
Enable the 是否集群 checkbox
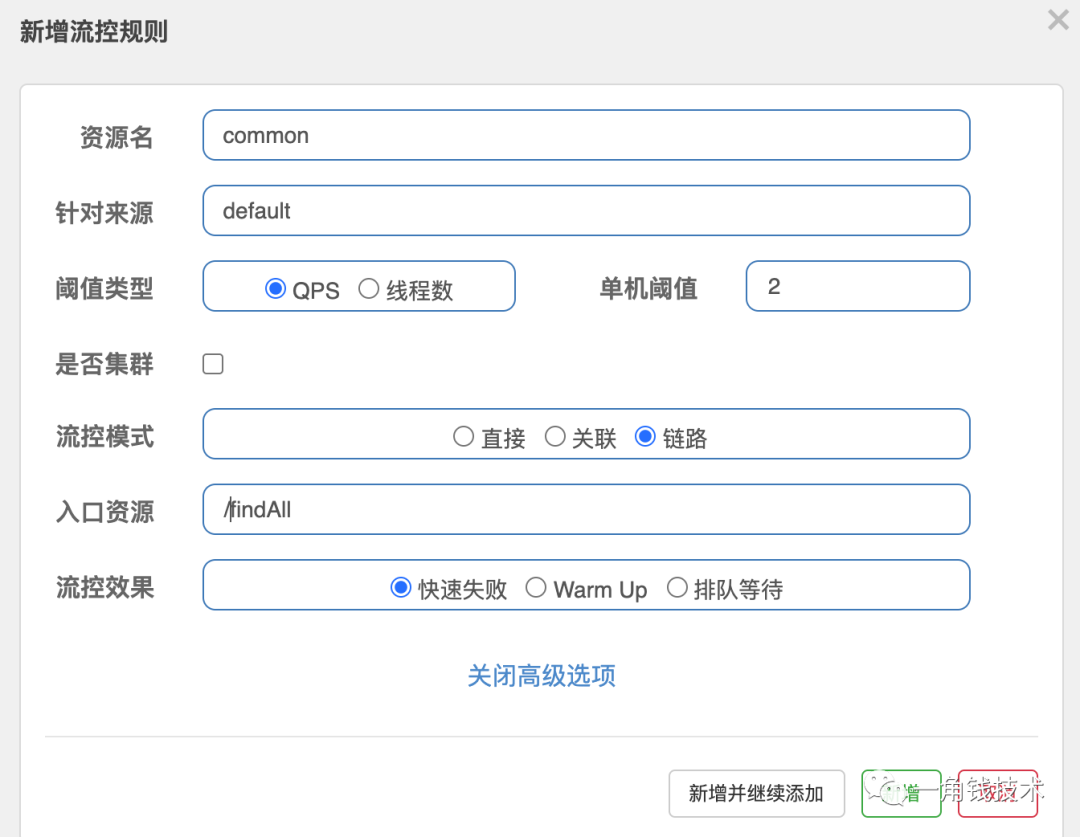click(213, 364)
